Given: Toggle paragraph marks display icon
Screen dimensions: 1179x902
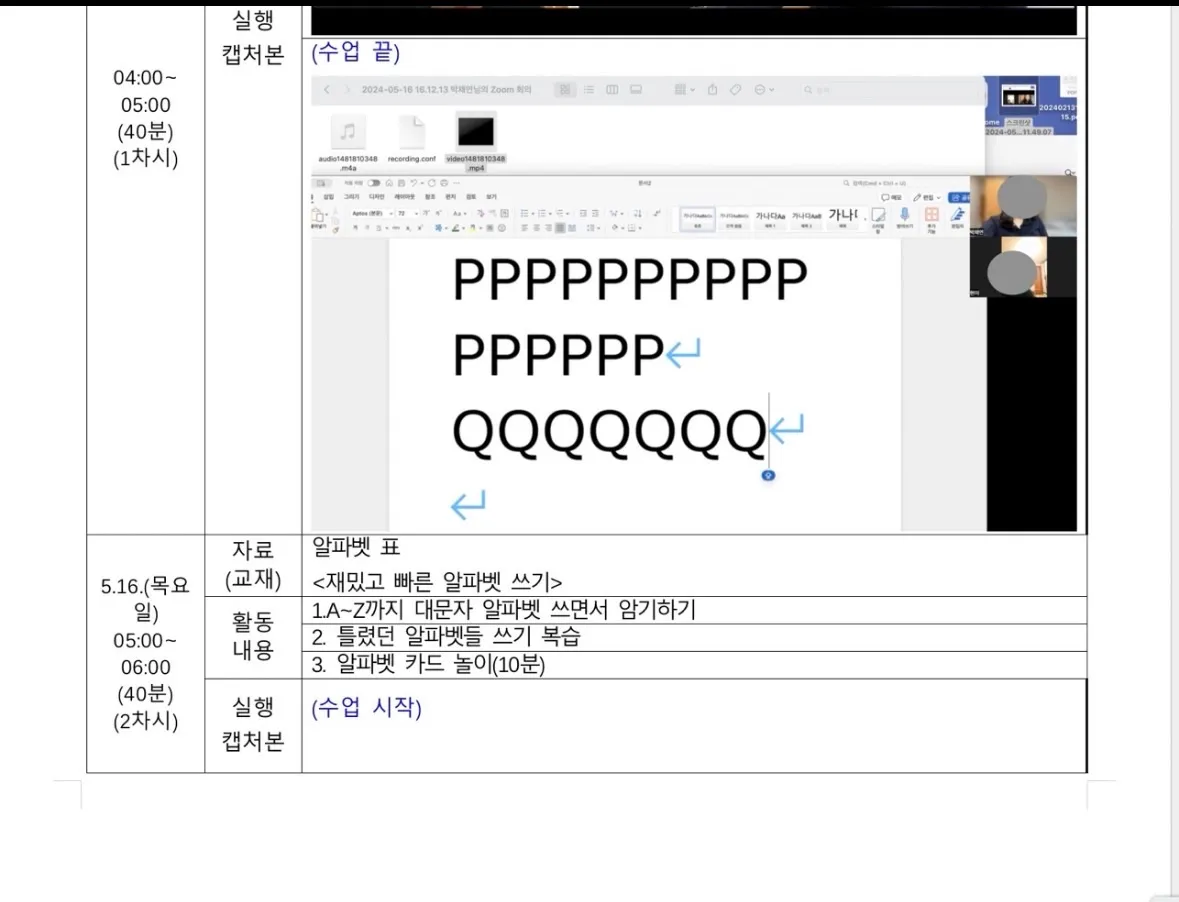Looking at the screenshot, I should click(x=657, y=213).
